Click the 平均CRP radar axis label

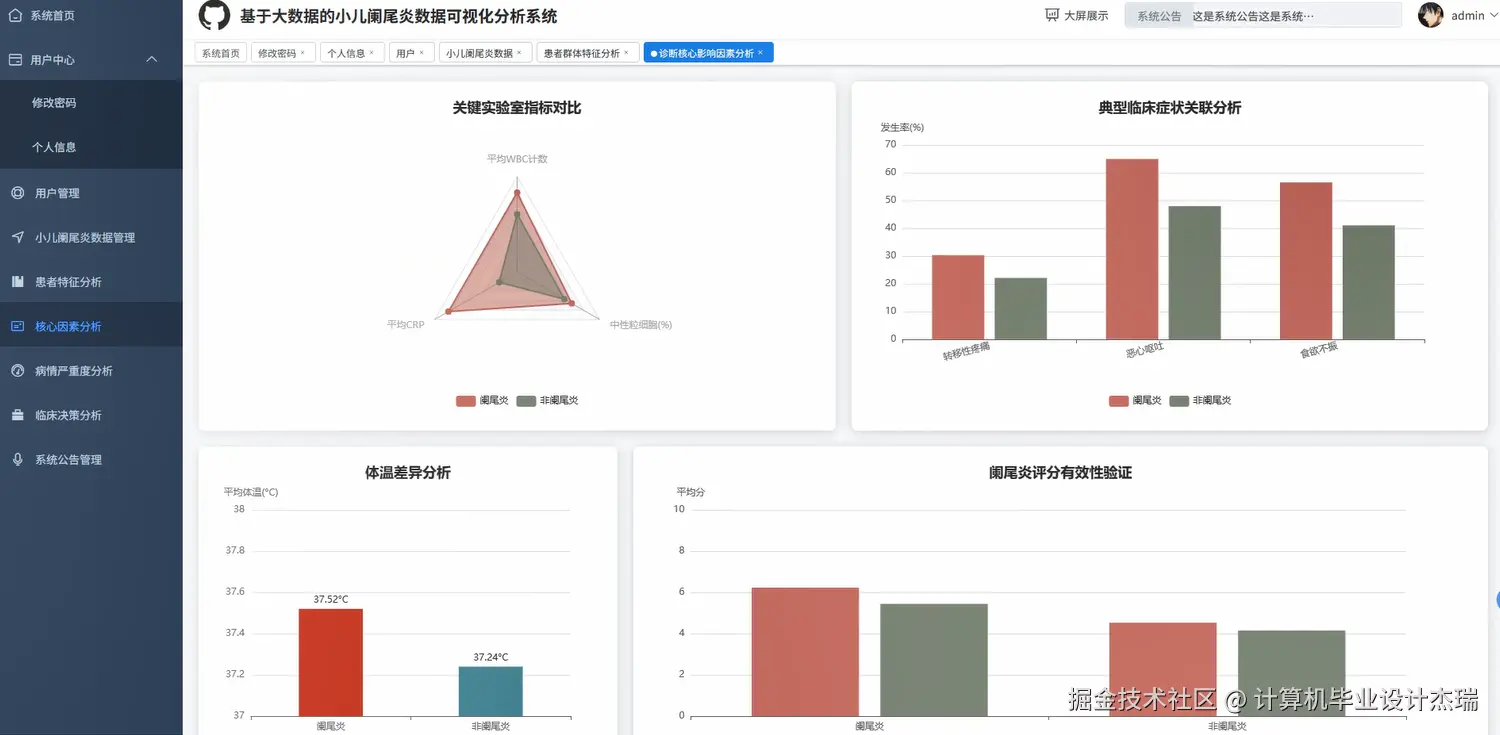tap(406, 325)
